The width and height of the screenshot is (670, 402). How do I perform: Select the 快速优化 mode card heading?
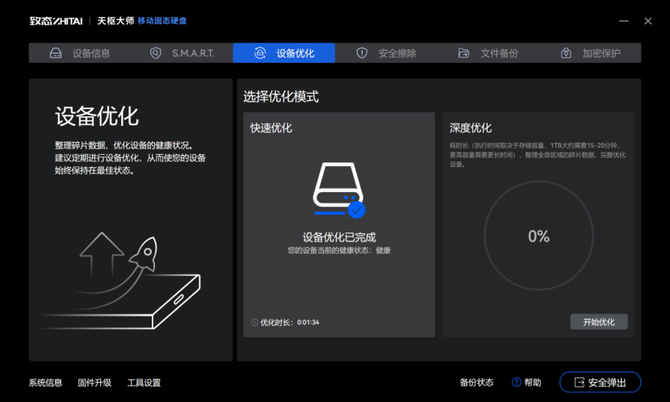[x=271, y=128]
